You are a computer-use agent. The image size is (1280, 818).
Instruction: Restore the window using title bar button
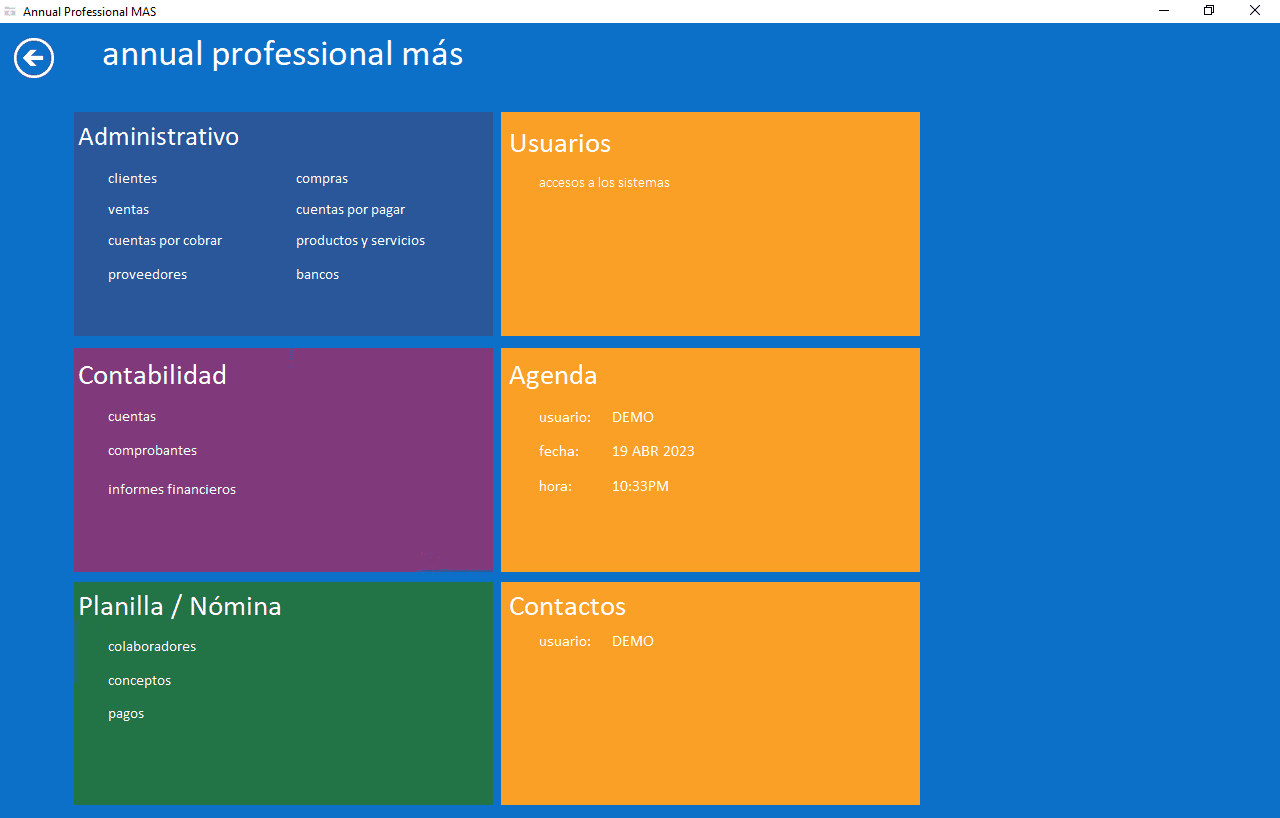1209,11
